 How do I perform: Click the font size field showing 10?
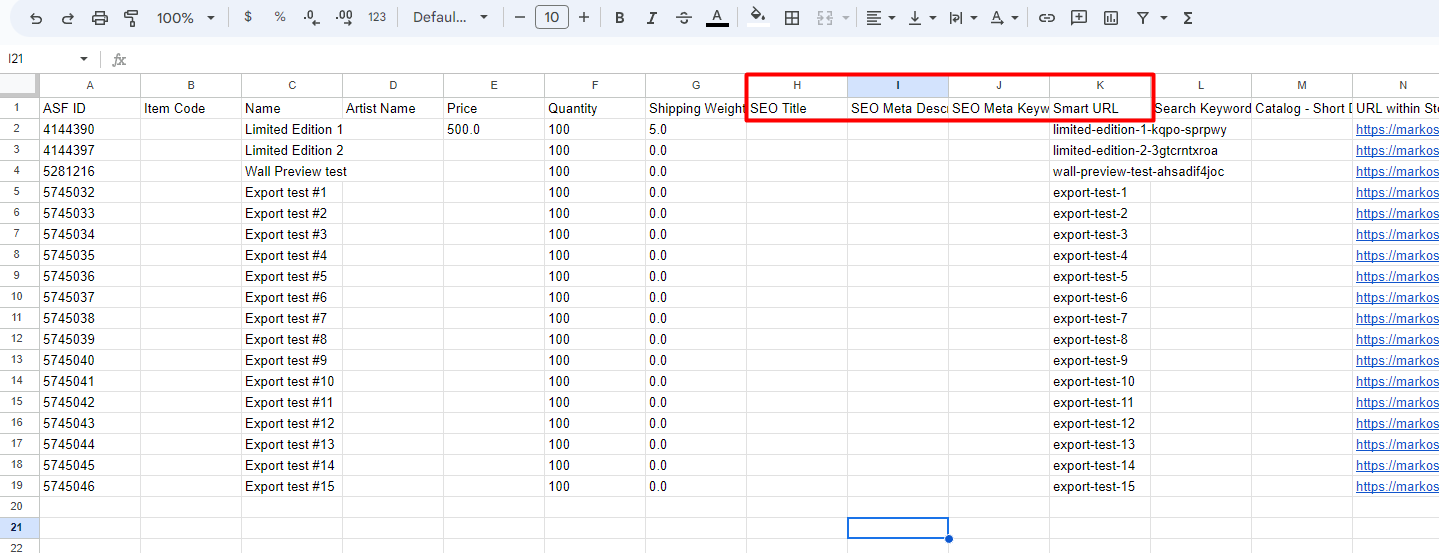[552, 18]
